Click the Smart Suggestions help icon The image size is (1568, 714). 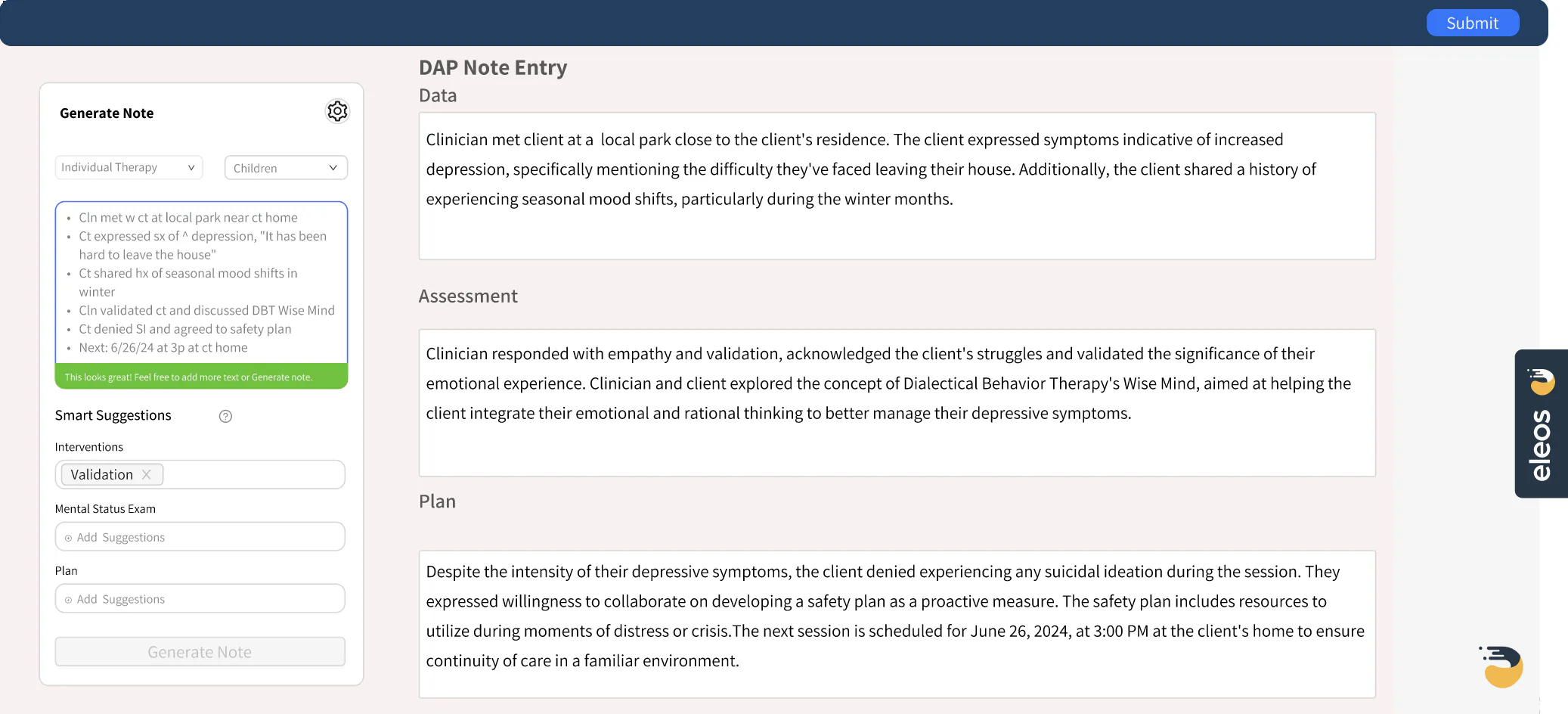(x=225, y=415)
